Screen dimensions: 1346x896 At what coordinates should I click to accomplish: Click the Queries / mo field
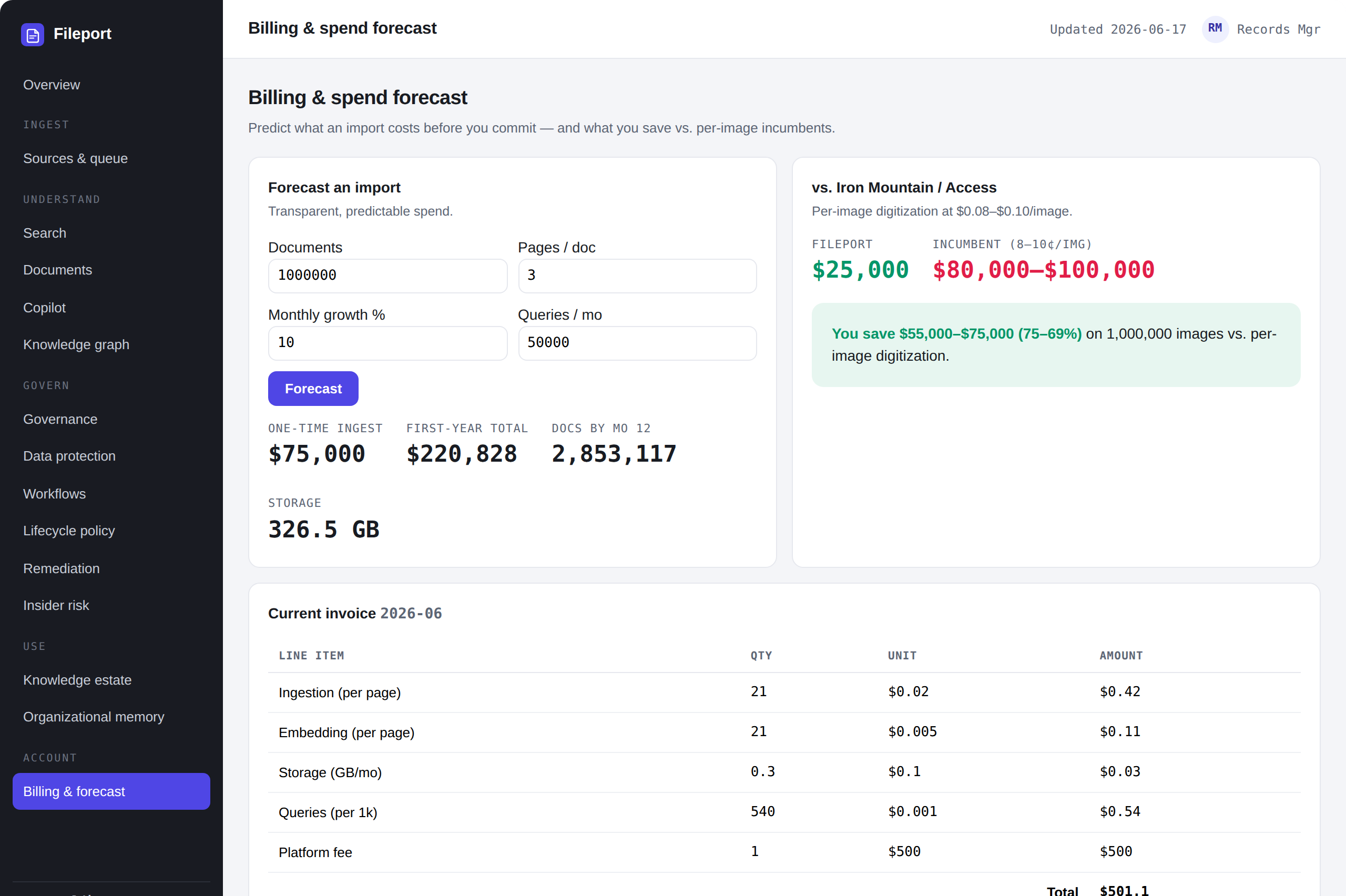[x=637, y=343]
